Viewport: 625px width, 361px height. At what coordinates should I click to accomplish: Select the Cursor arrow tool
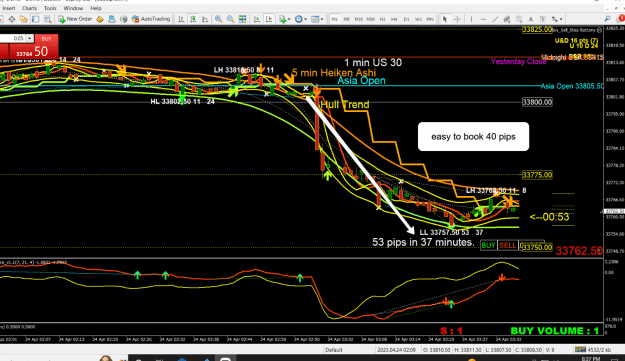click(445, 19)
